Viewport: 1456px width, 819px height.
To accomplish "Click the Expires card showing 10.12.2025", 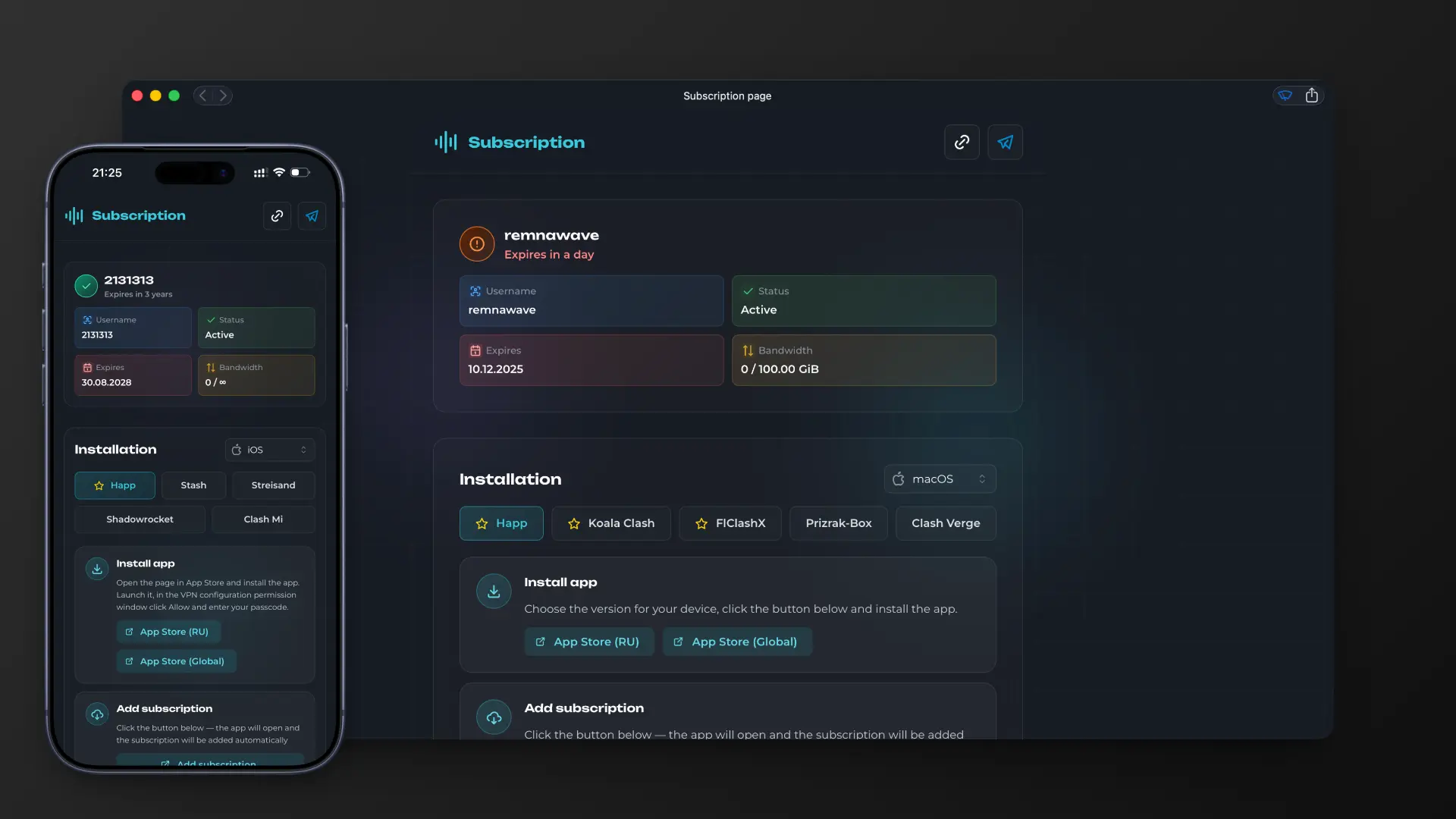I will coord(591,360).
